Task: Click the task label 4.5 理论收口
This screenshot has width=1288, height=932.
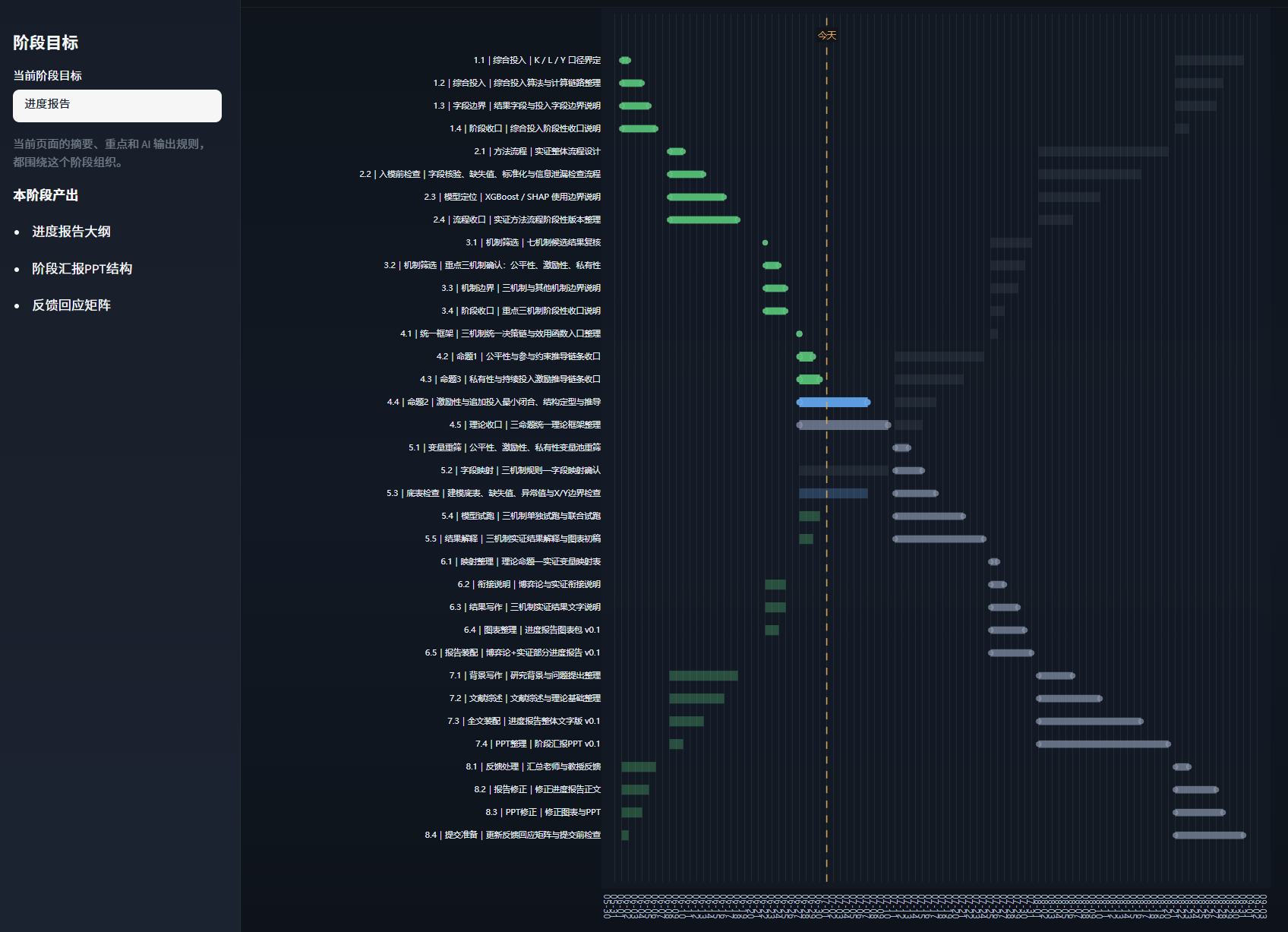Action: pos(525,425)
